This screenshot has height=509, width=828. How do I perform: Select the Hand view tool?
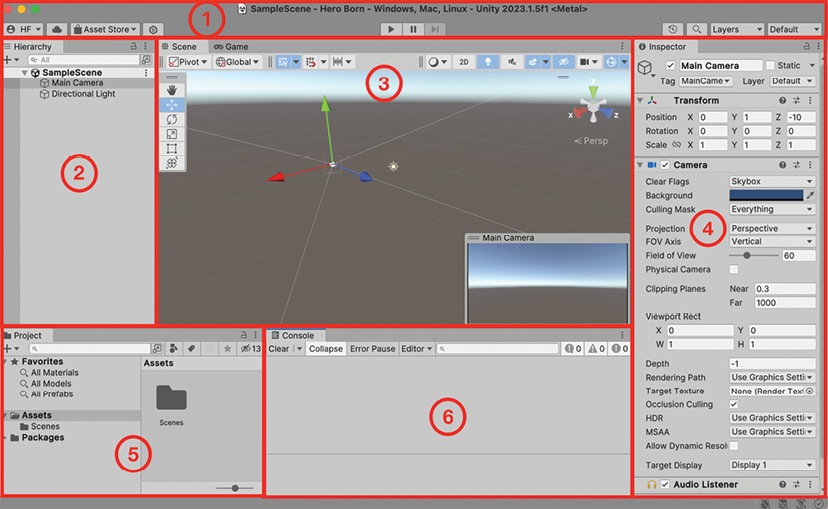pyautogui.click(x=172, y=90)
